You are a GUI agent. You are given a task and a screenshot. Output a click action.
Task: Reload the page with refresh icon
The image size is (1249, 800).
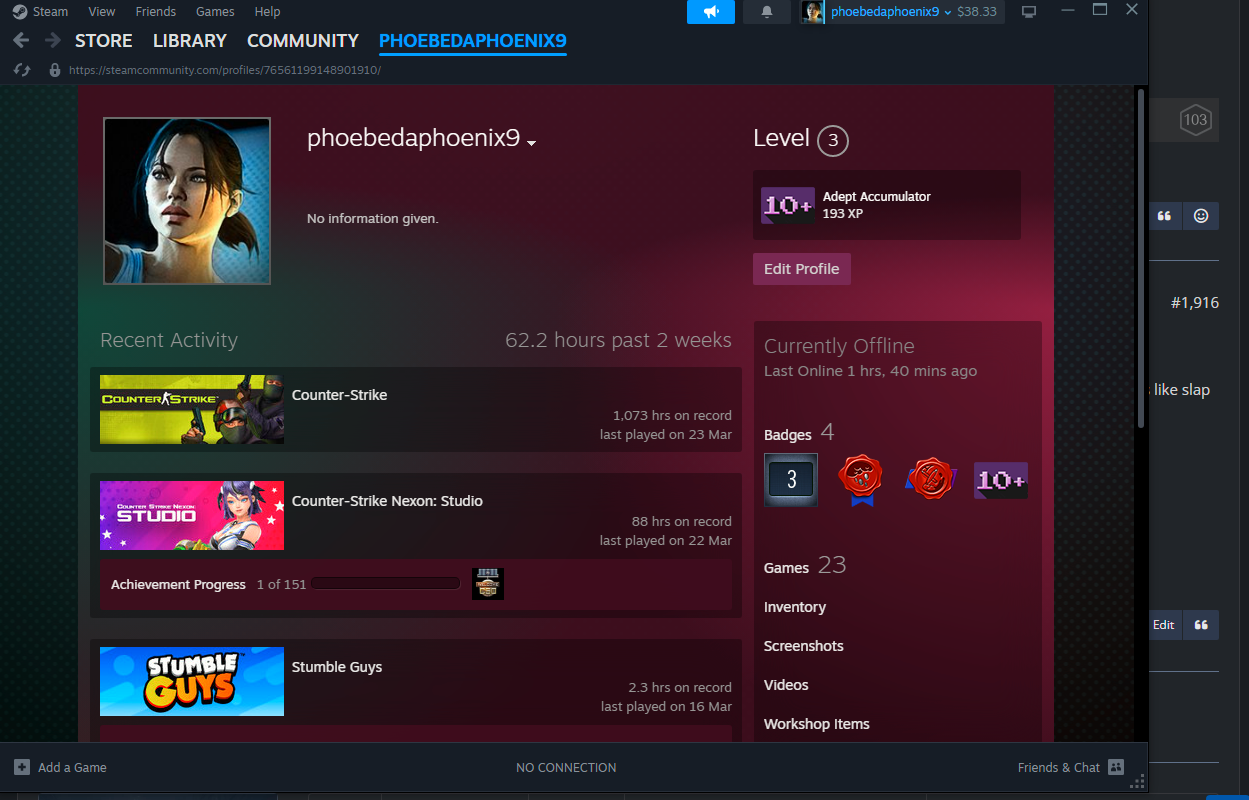(22, 70)
